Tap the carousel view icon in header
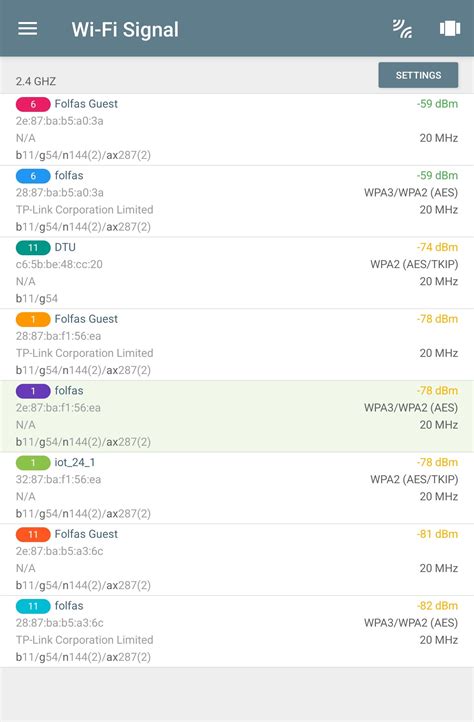The height and width of the screenshot is (722, 474). pyautogui.click(x=450, y=29)
